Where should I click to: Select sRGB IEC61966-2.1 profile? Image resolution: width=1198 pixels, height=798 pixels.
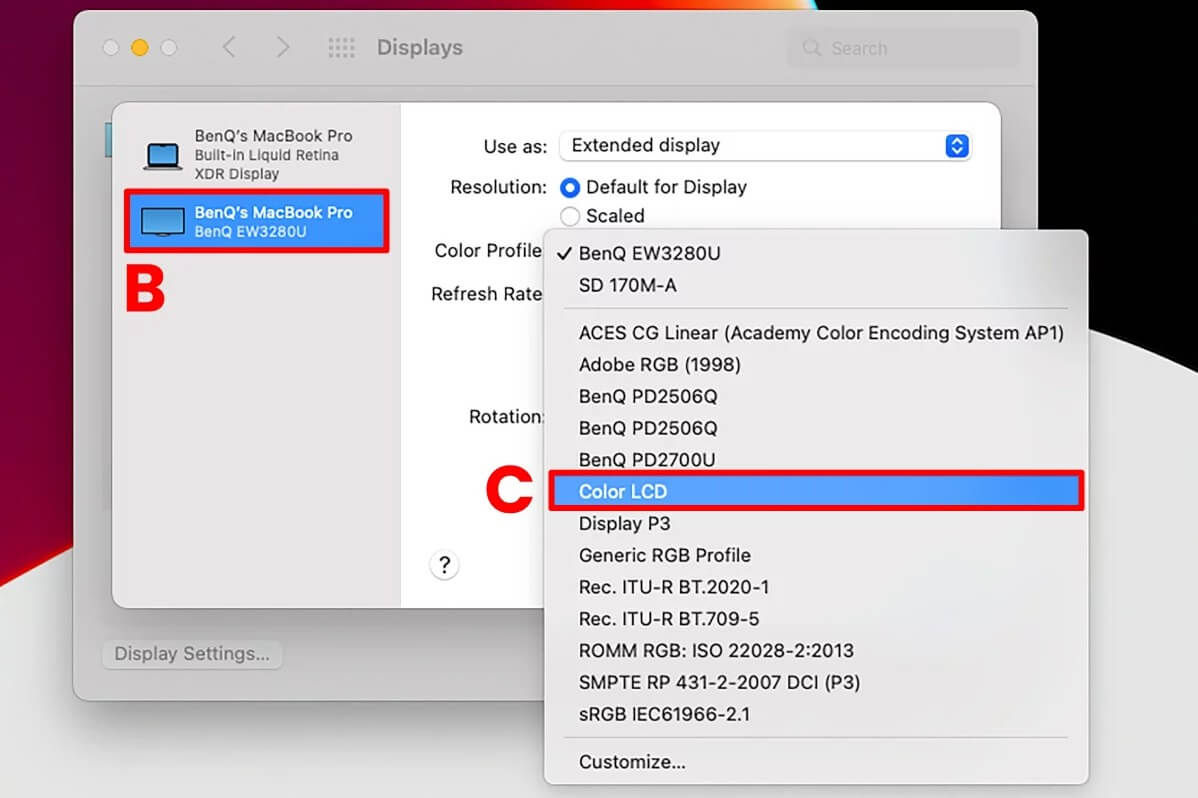815,714
